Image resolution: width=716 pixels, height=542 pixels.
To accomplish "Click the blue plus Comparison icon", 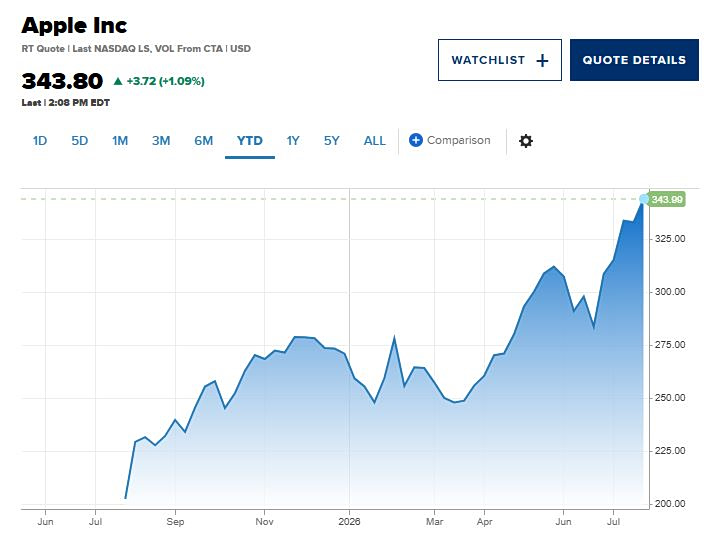I will (x=416, y=140).
